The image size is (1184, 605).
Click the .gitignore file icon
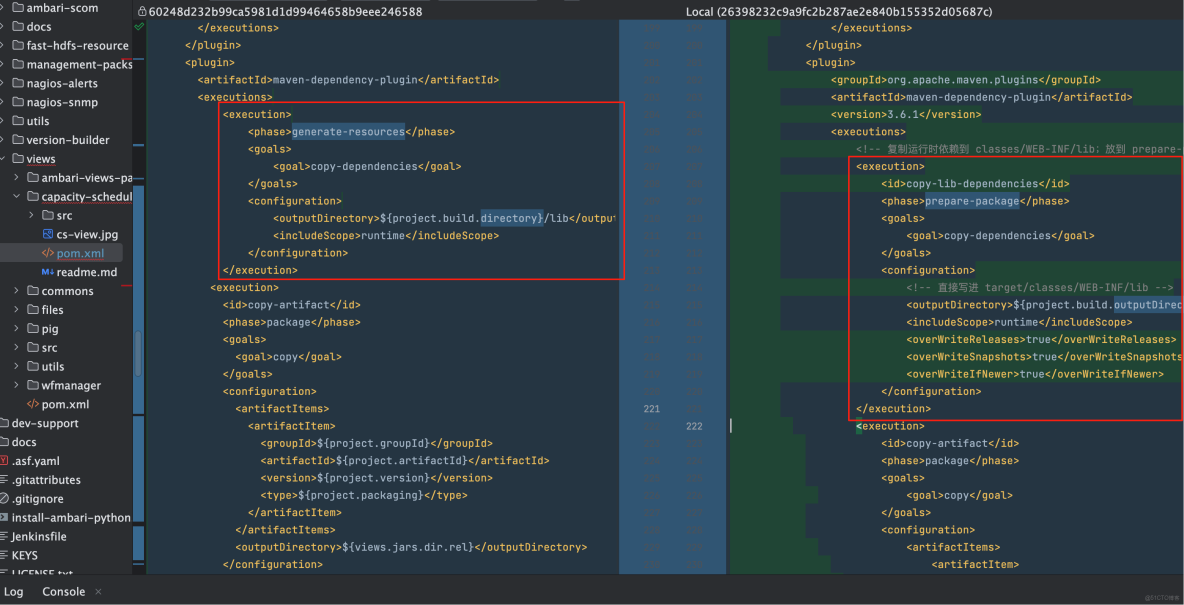(4, 499)
